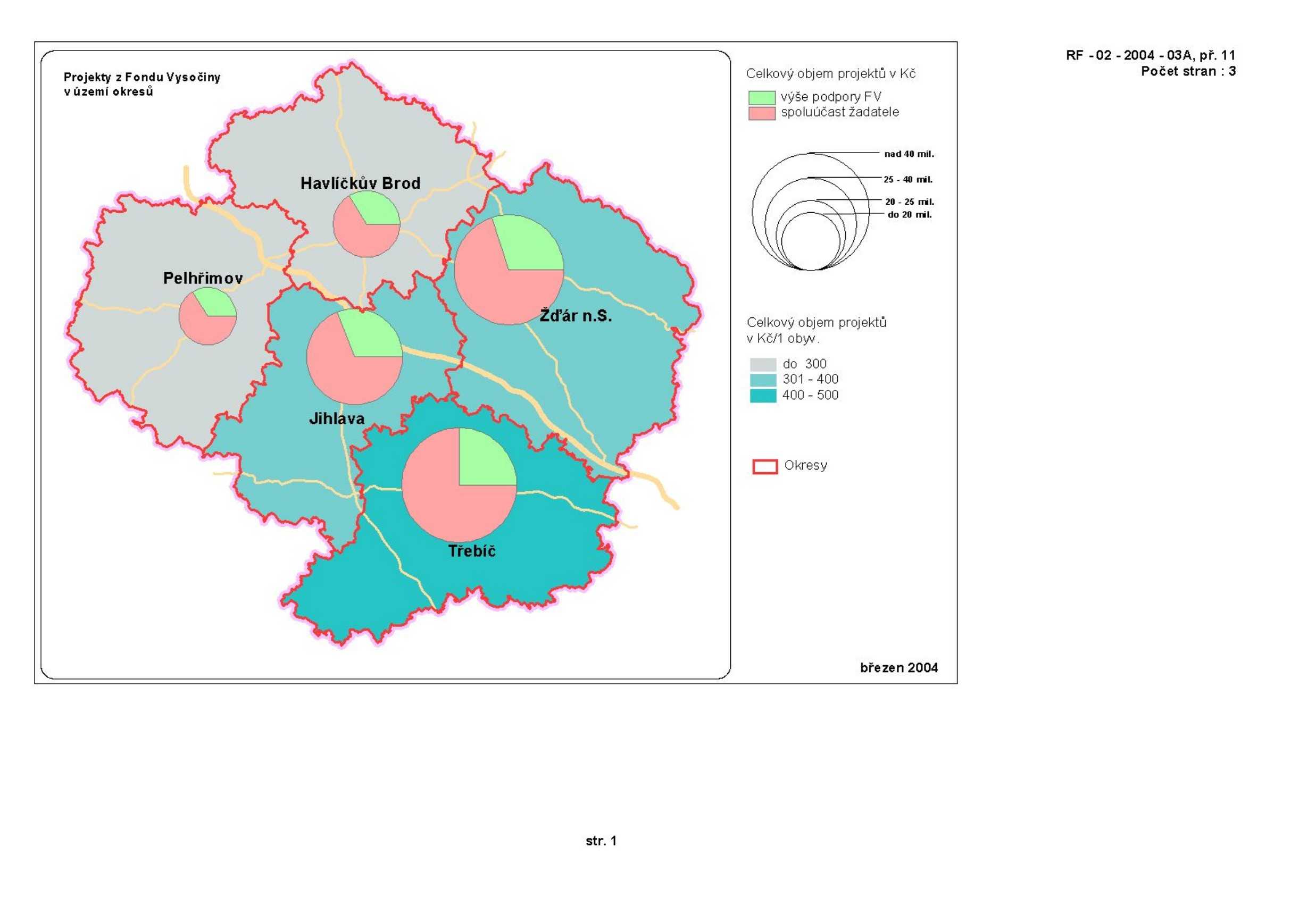Click the spoluúčast žadatele label
The image size is (1316, 922).
pyautogui.click(x=840, y=112)
